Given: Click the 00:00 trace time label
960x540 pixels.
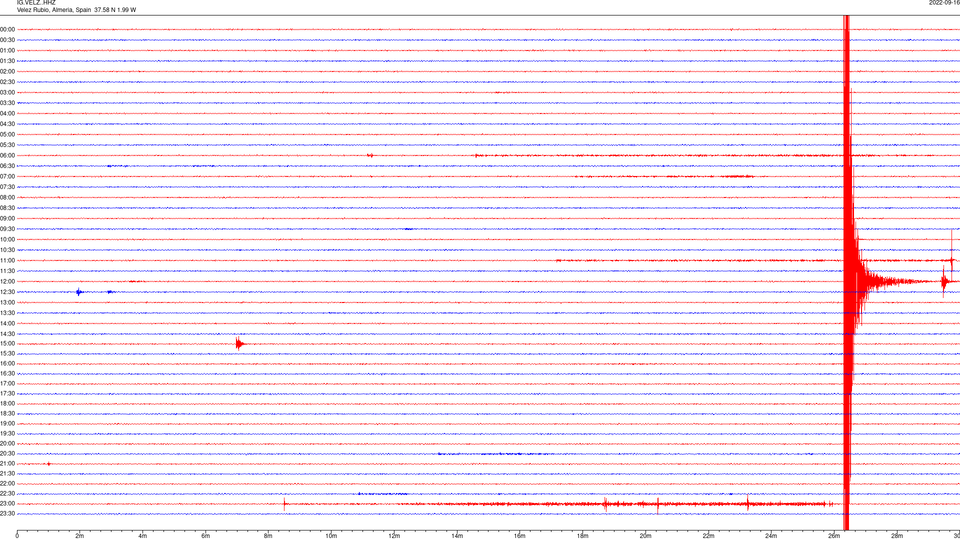Looking at the screenshot, I should click(x=7, y=29).
